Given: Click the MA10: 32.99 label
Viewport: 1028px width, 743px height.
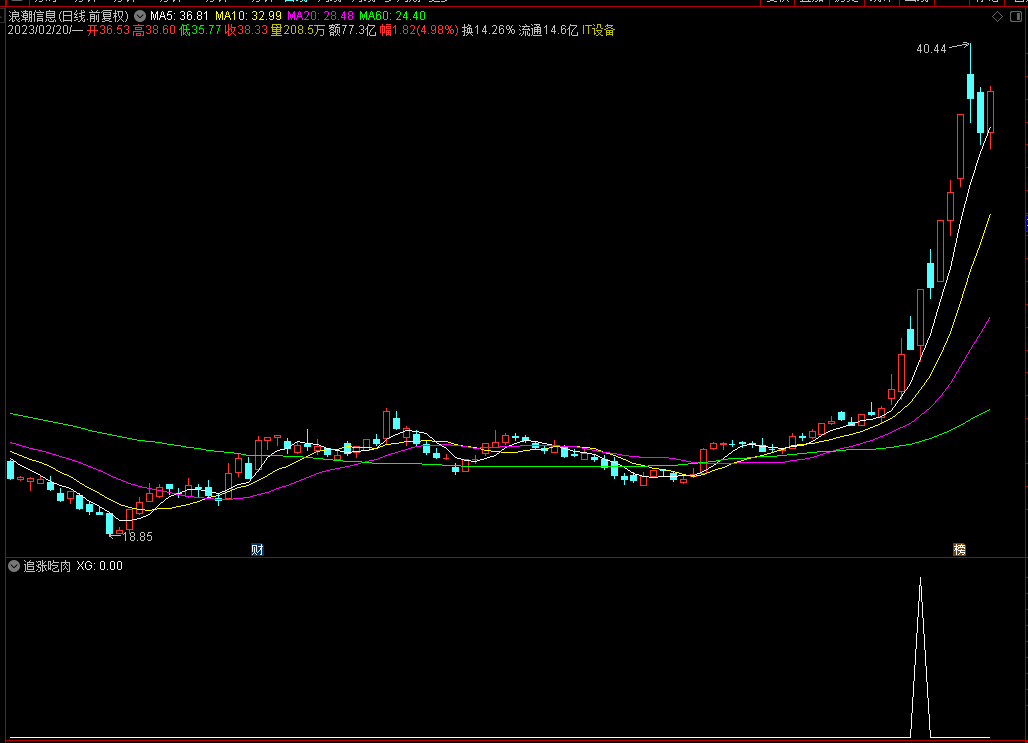Looking at the screenshot, I should point(248,16).
